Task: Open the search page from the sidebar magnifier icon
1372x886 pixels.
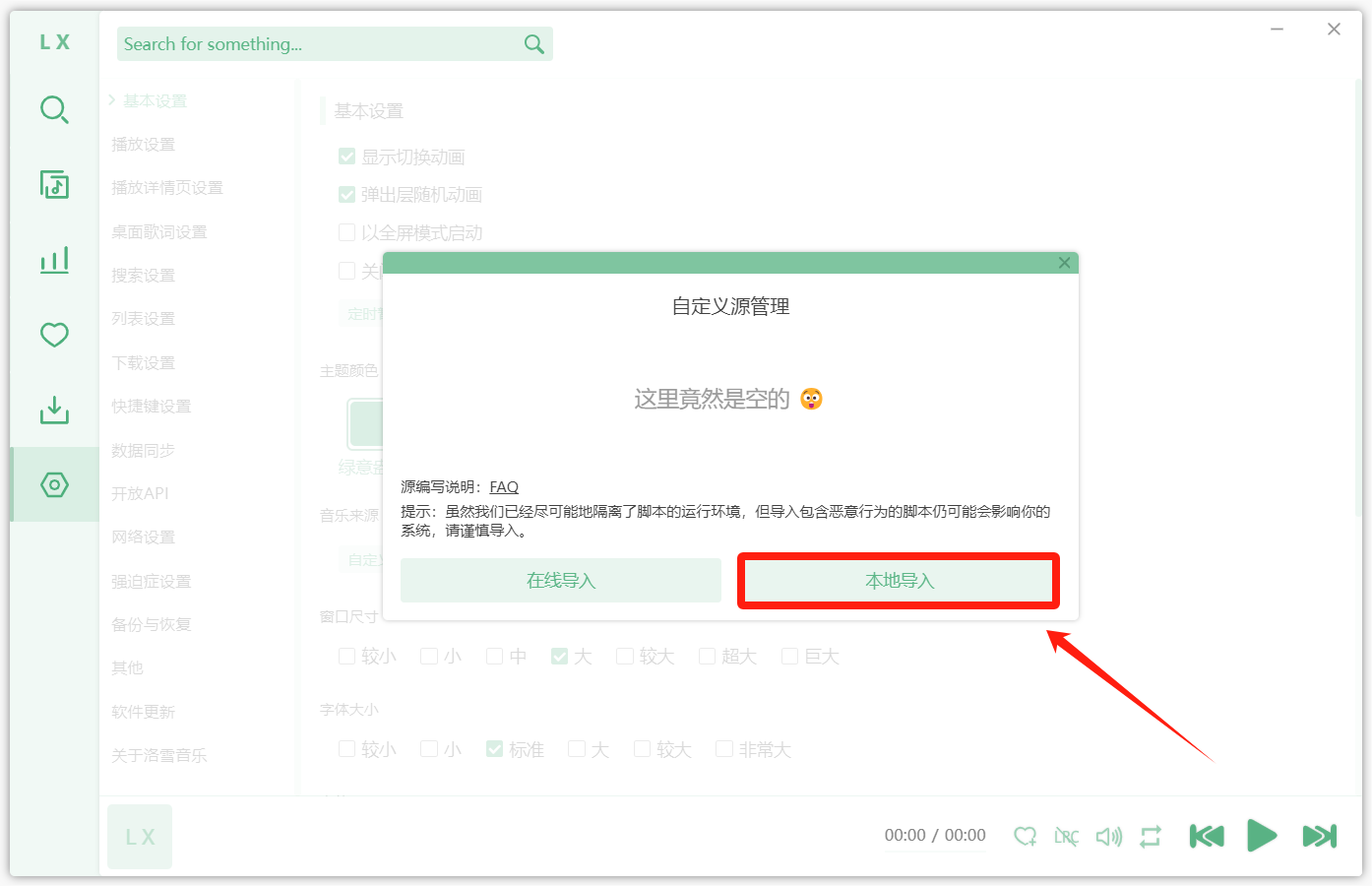Action: pos(54,109)
